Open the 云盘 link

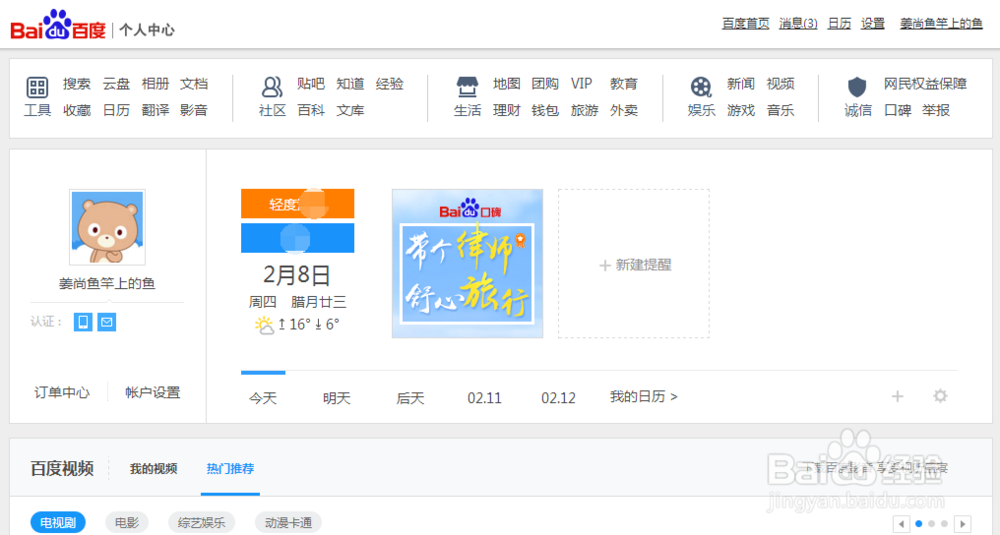tap(116, 84)
